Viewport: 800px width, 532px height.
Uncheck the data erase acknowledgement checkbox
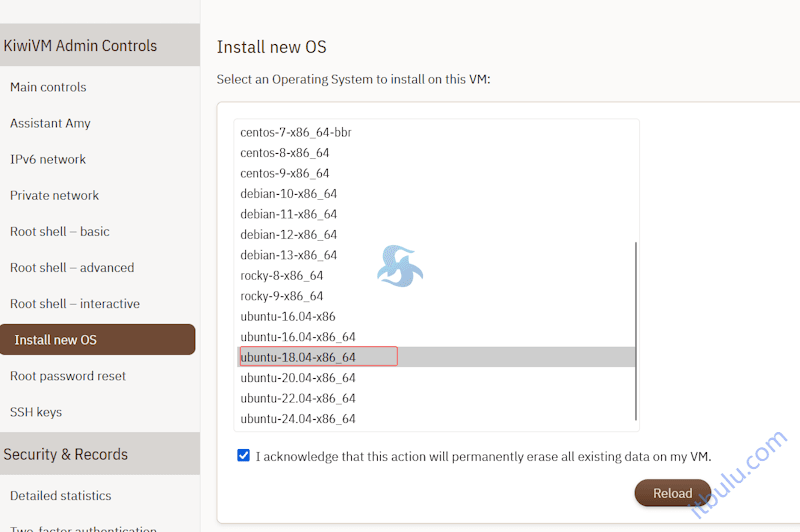point(244,456)
